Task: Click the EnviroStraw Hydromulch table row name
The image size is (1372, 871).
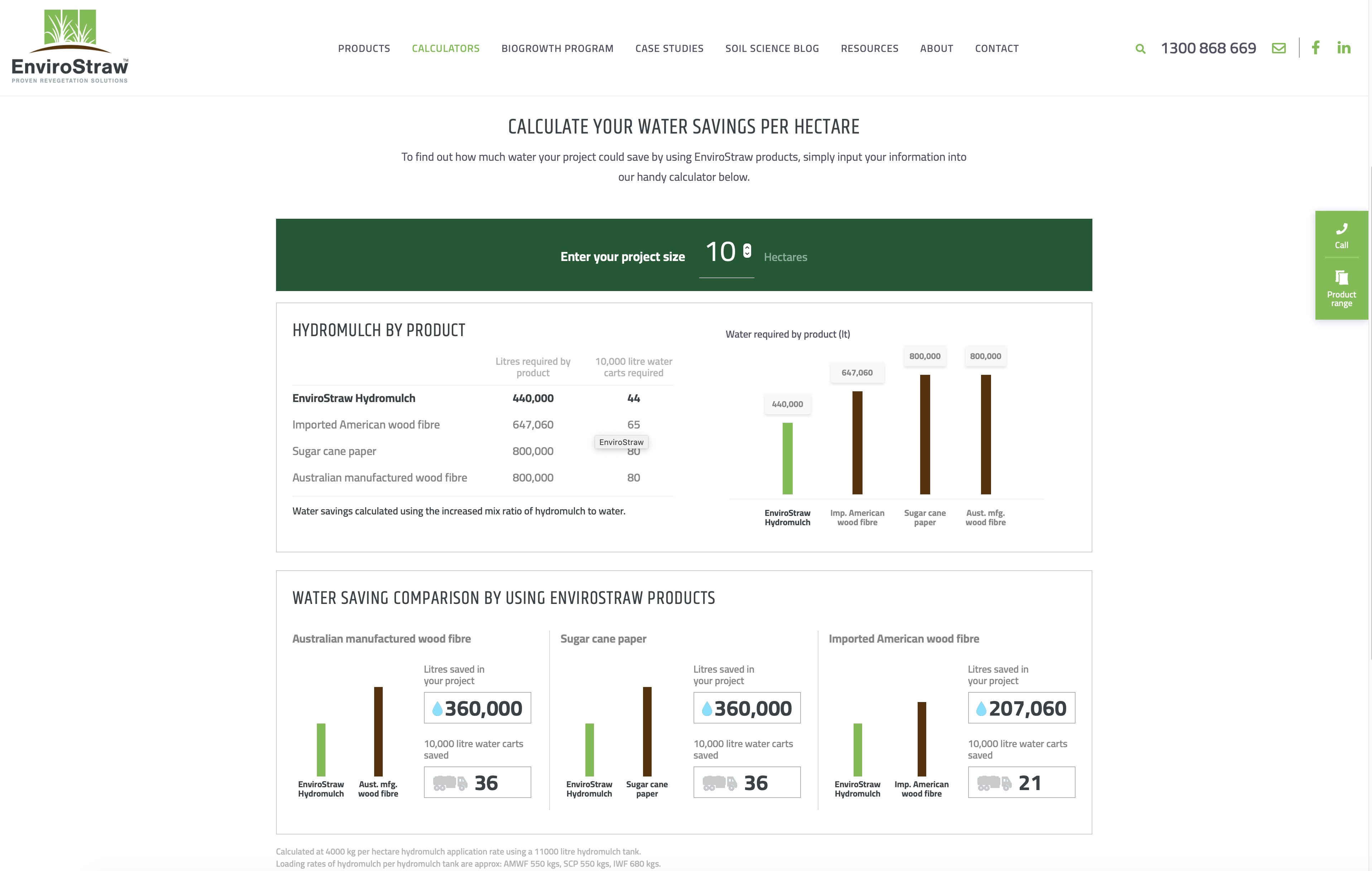Action: coord(354,398)
